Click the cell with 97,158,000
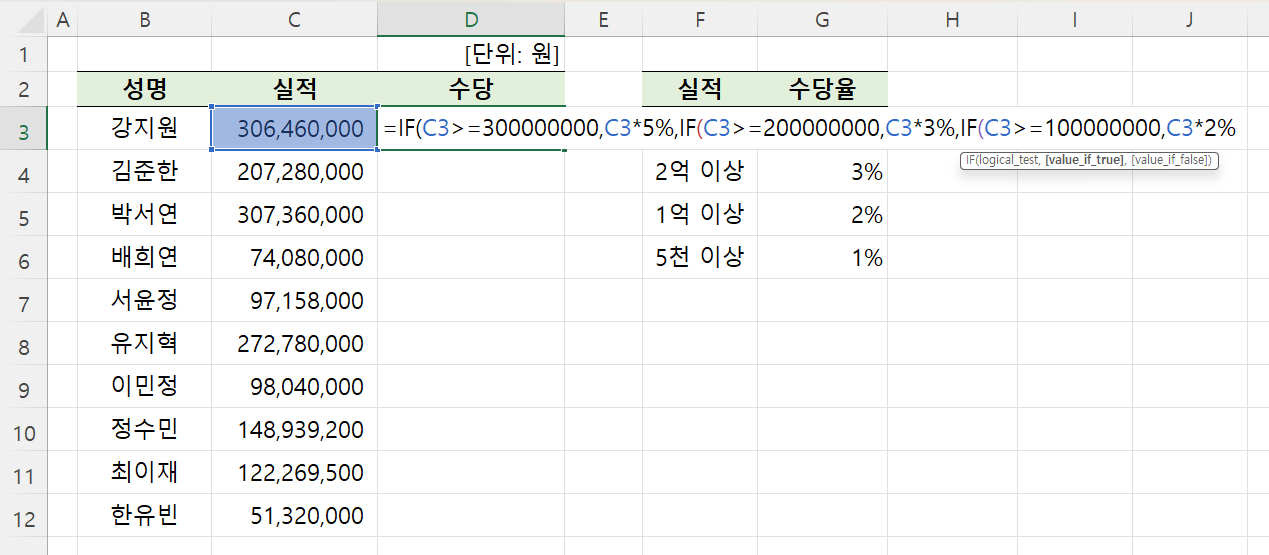 (294, 301)
